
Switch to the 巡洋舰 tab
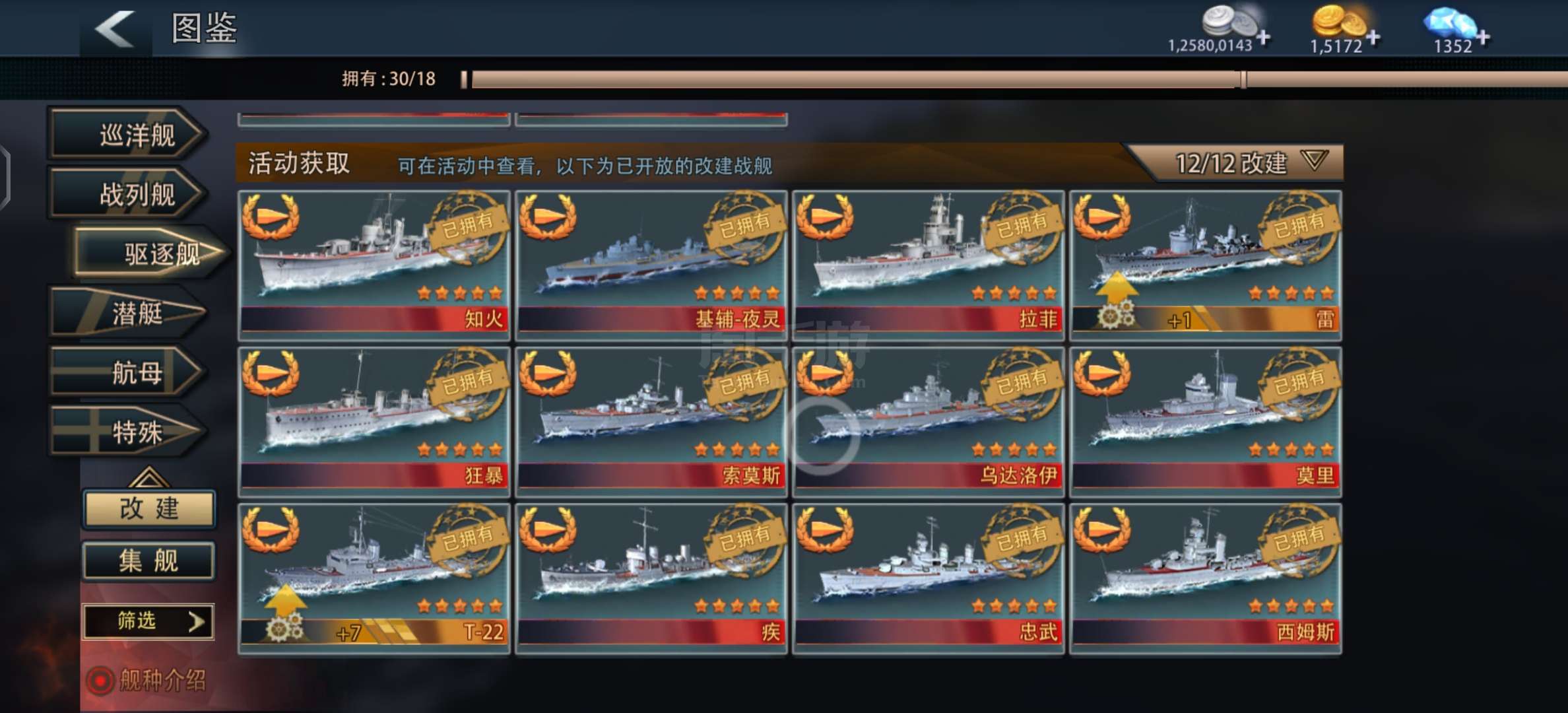coord(129,135)
